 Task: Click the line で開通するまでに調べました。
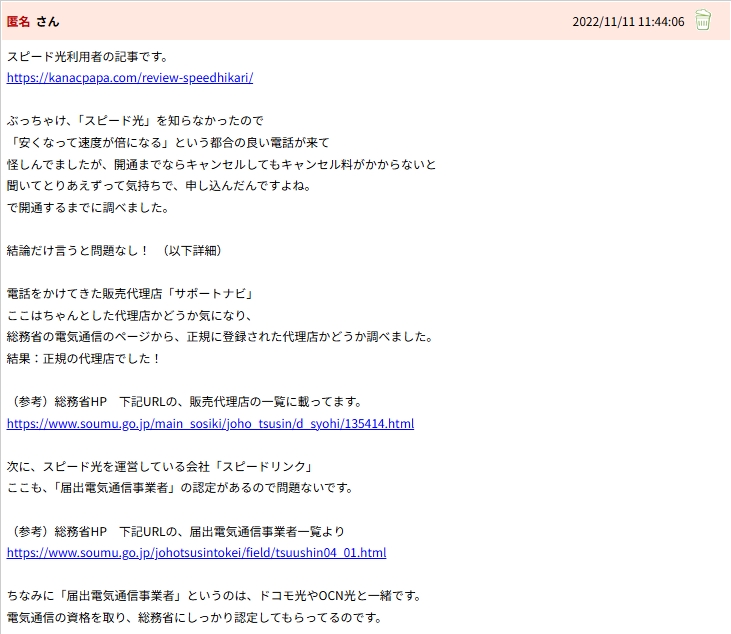88,207
